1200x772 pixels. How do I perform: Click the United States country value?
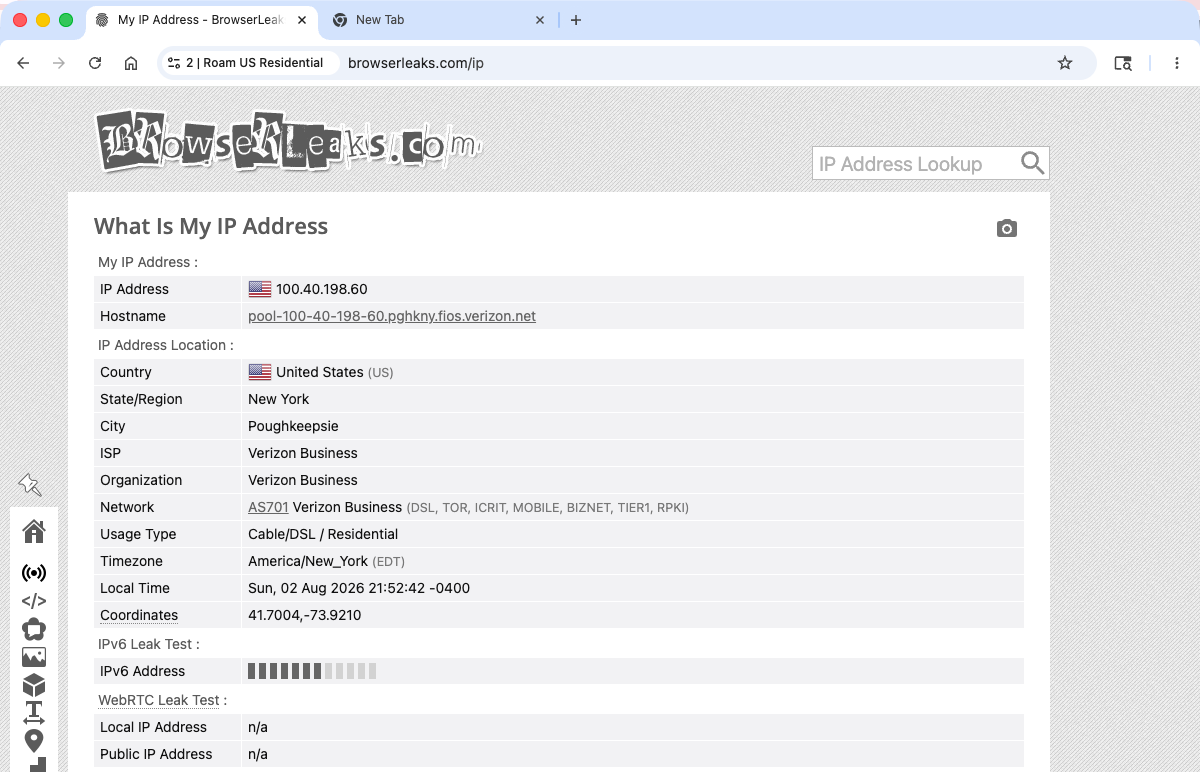coord(320,372)
